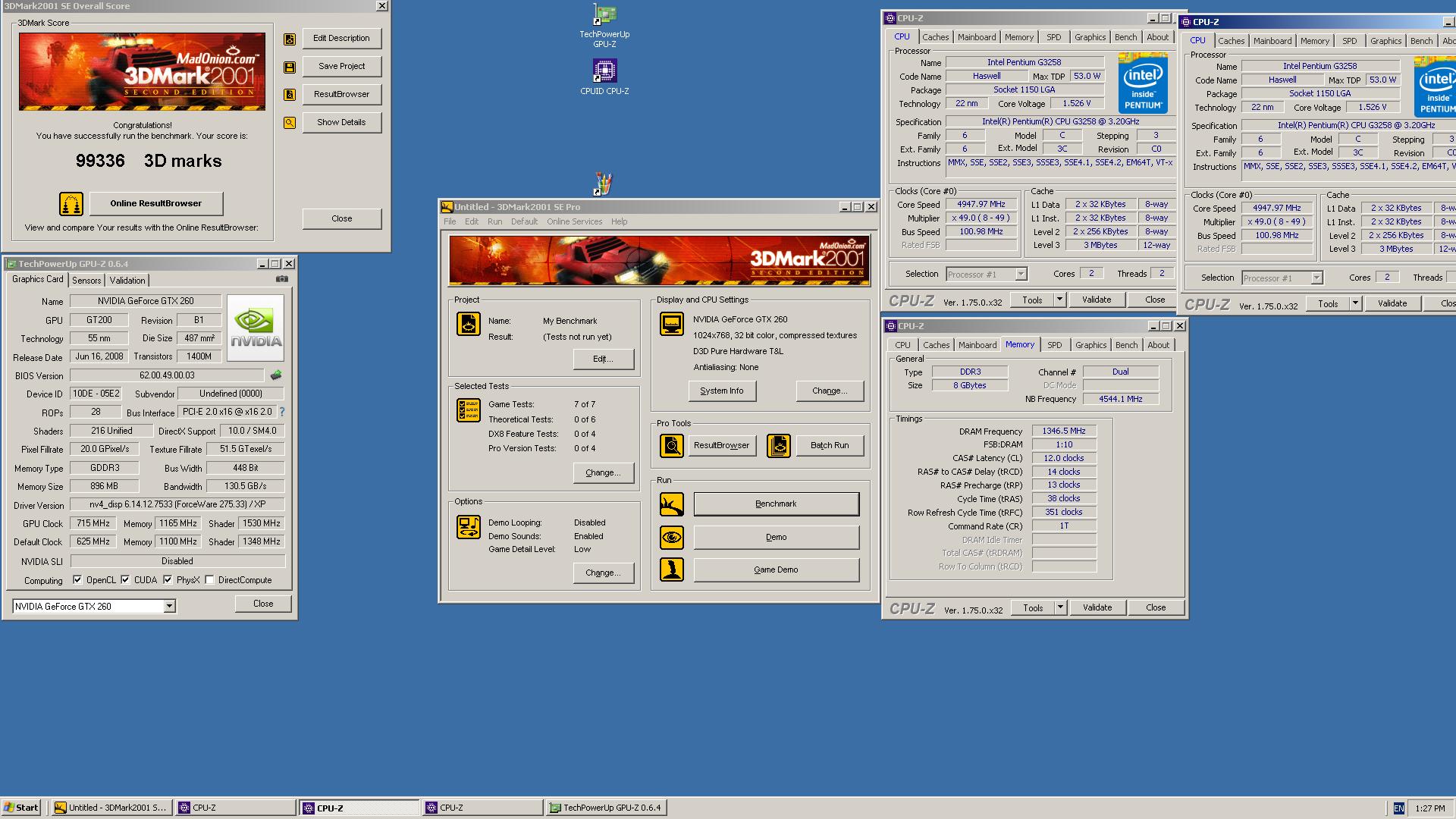
Task: Click the DRAM Frequency field in Memory CPU-Z
Action: point(1064,431)
